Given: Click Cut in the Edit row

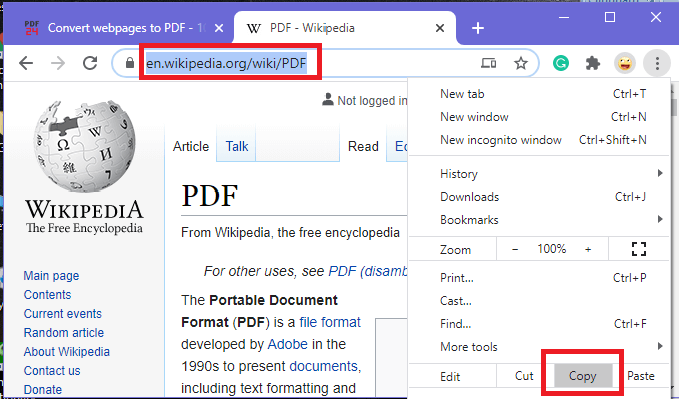Looking at the screenshot, I should [x=524, y=376].
